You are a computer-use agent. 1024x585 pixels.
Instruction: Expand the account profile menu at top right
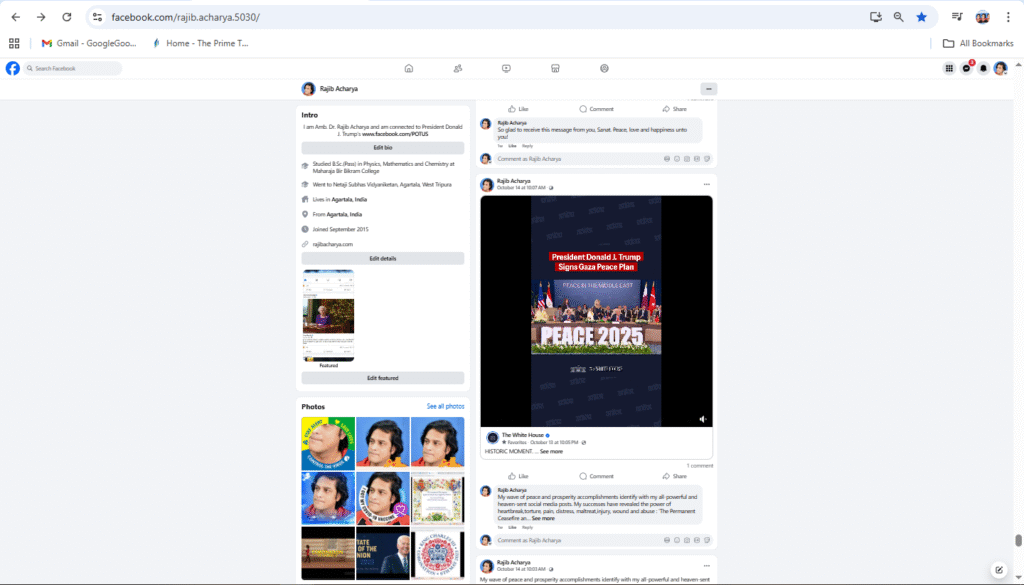[1000, 68]
